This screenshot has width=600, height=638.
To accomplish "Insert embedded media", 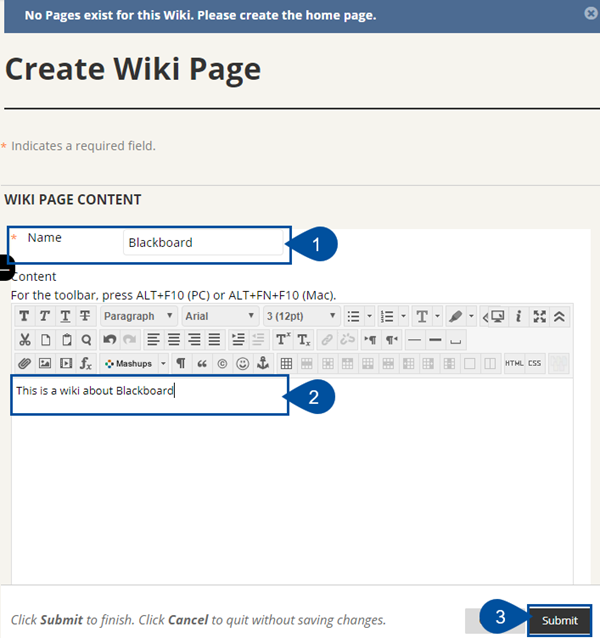I will pyautogui.click(x=66, y=363).
